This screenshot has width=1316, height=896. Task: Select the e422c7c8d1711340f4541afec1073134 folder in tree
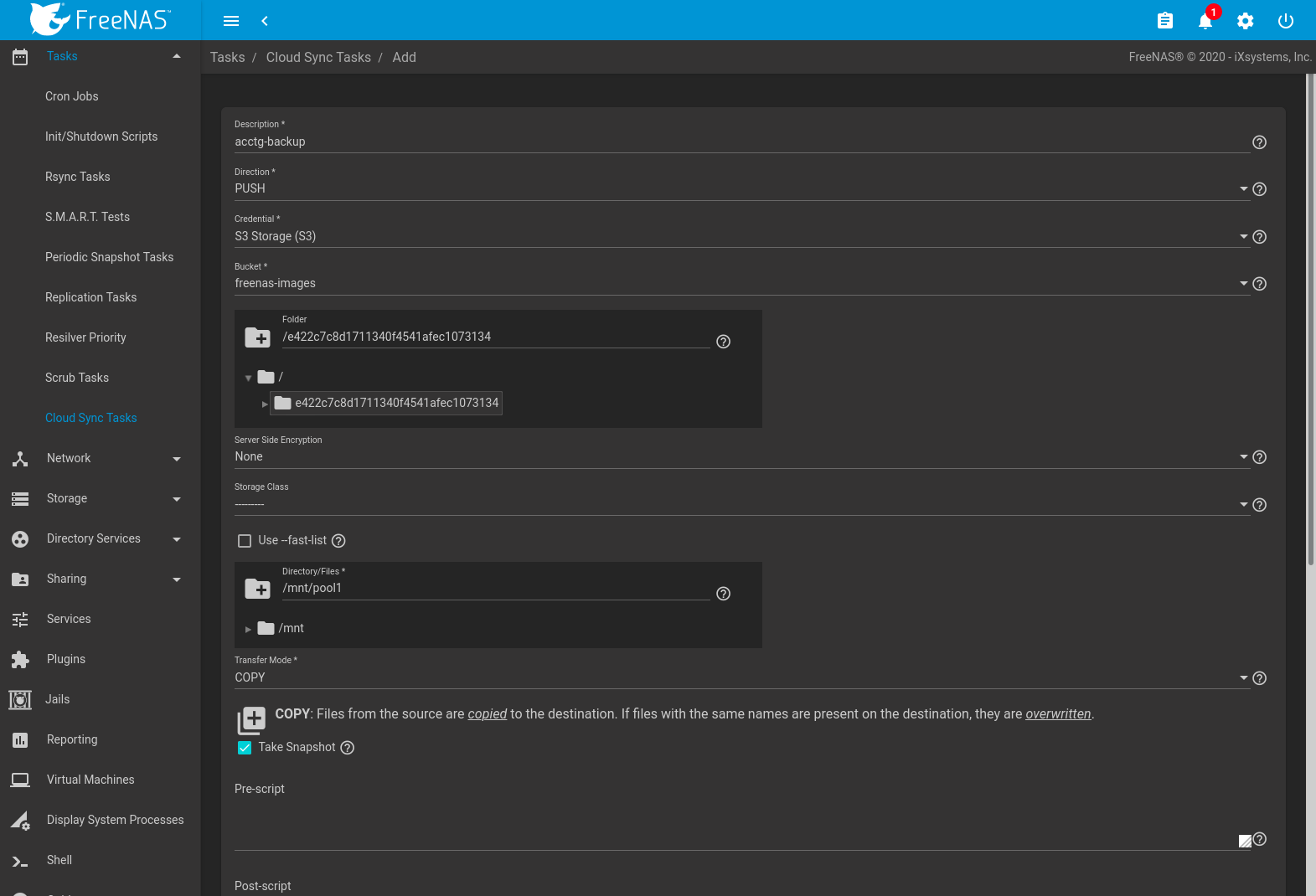point(396,404)
